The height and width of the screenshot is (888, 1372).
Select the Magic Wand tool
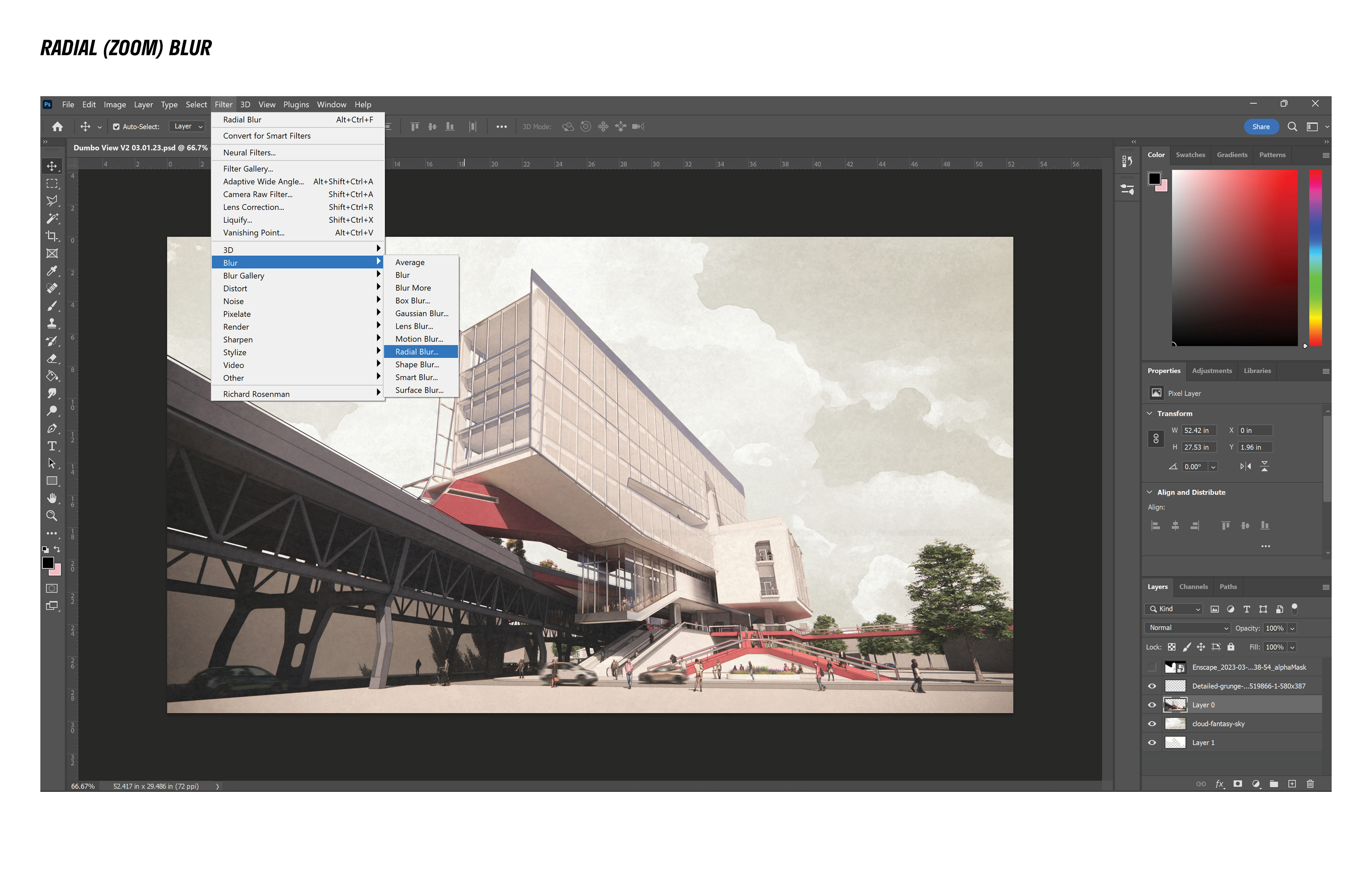pos(52,218)
